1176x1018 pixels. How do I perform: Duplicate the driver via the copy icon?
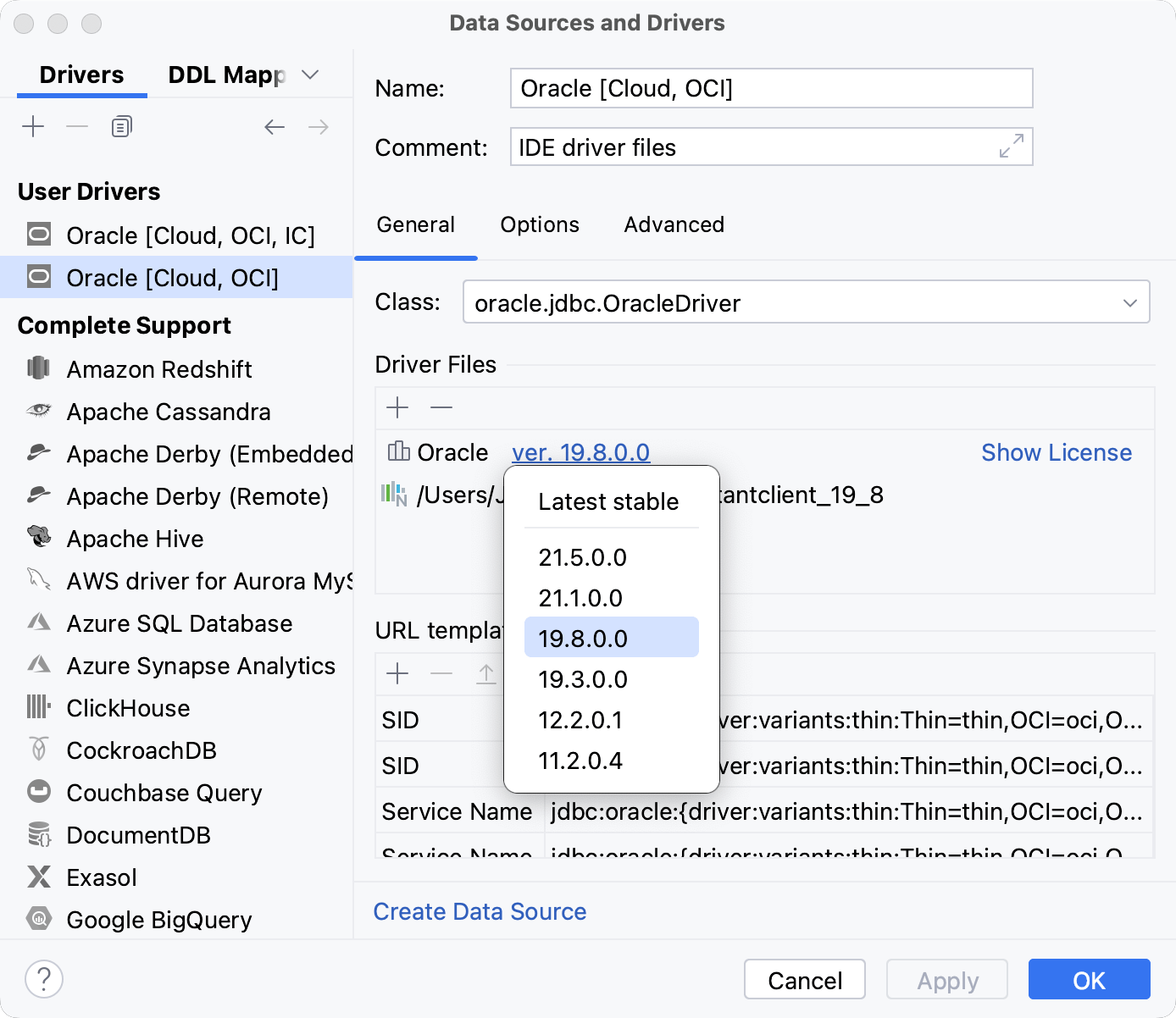120,125
